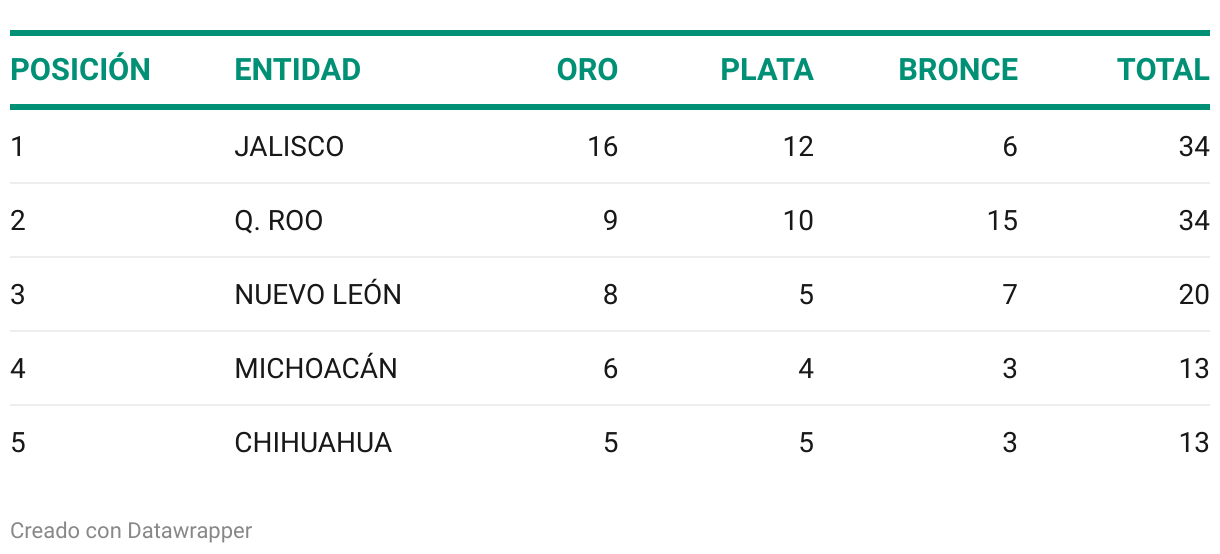
Task: Select Nuevo León's bronze count of 7
Action: click(1010, 295)
